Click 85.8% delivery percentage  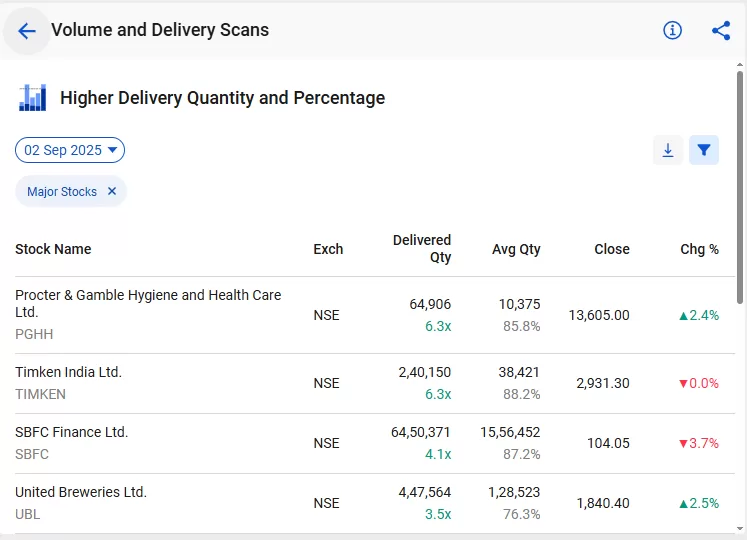[522, 326]
